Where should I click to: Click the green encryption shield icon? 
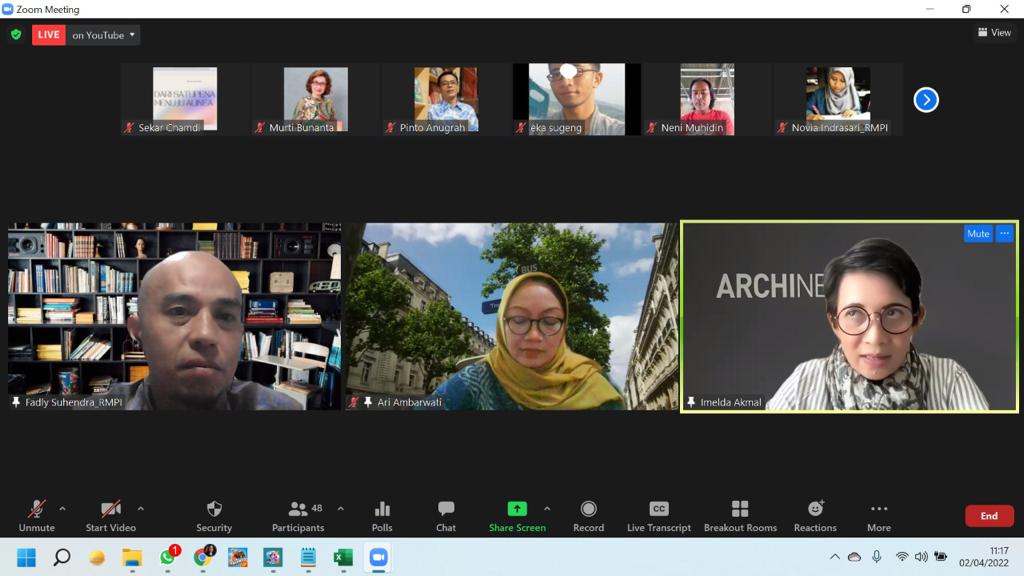pos(16,35)
